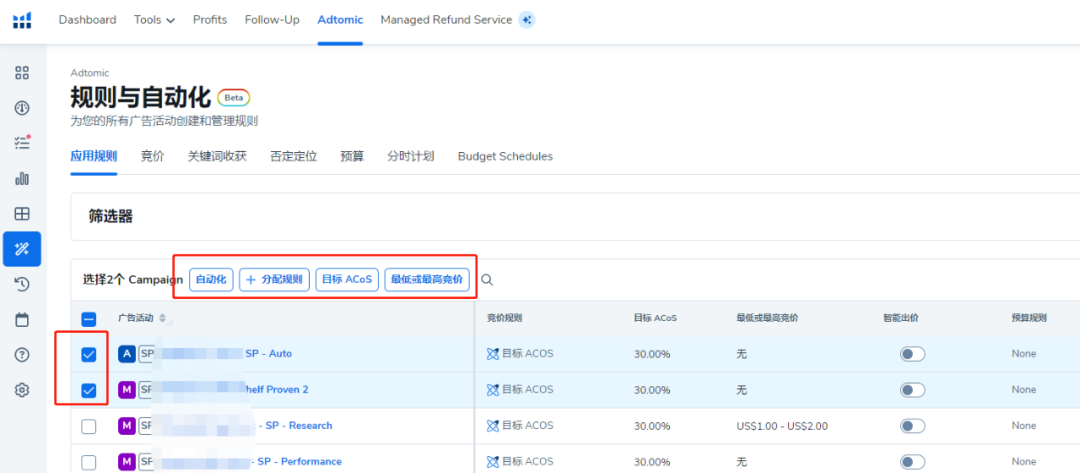Open the Shelf Proven 2 campaign link
The image size is (1080, 473).
(276, 390)
